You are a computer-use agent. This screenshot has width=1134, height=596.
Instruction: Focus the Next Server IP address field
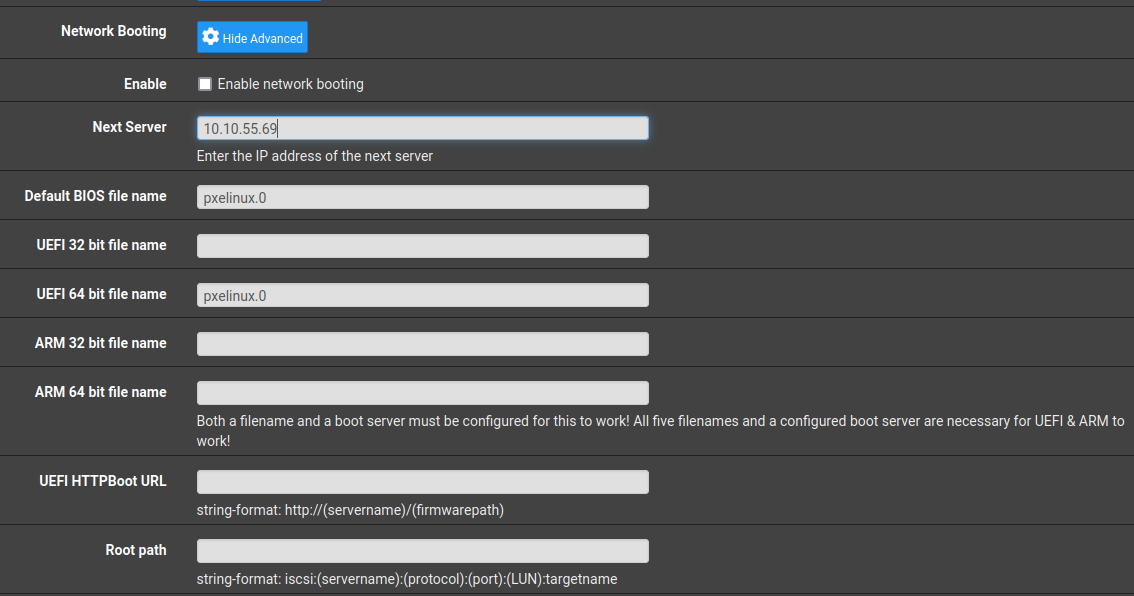tap(422, 128)
